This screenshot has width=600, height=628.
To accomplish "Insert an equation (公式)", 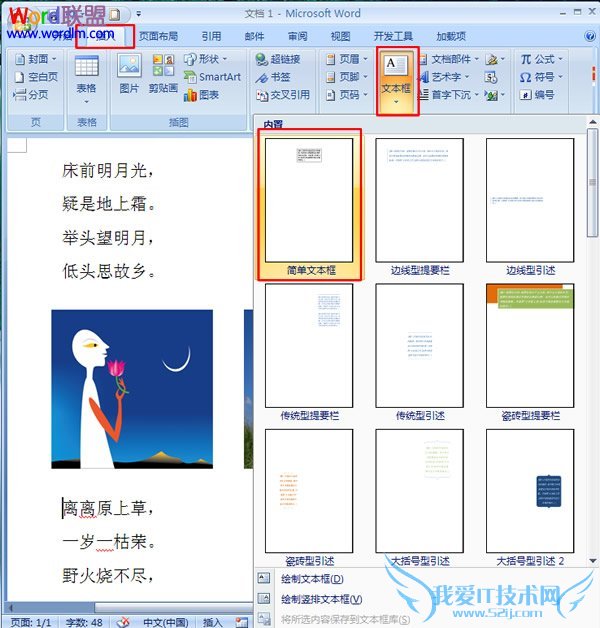I will click(541, 59).
